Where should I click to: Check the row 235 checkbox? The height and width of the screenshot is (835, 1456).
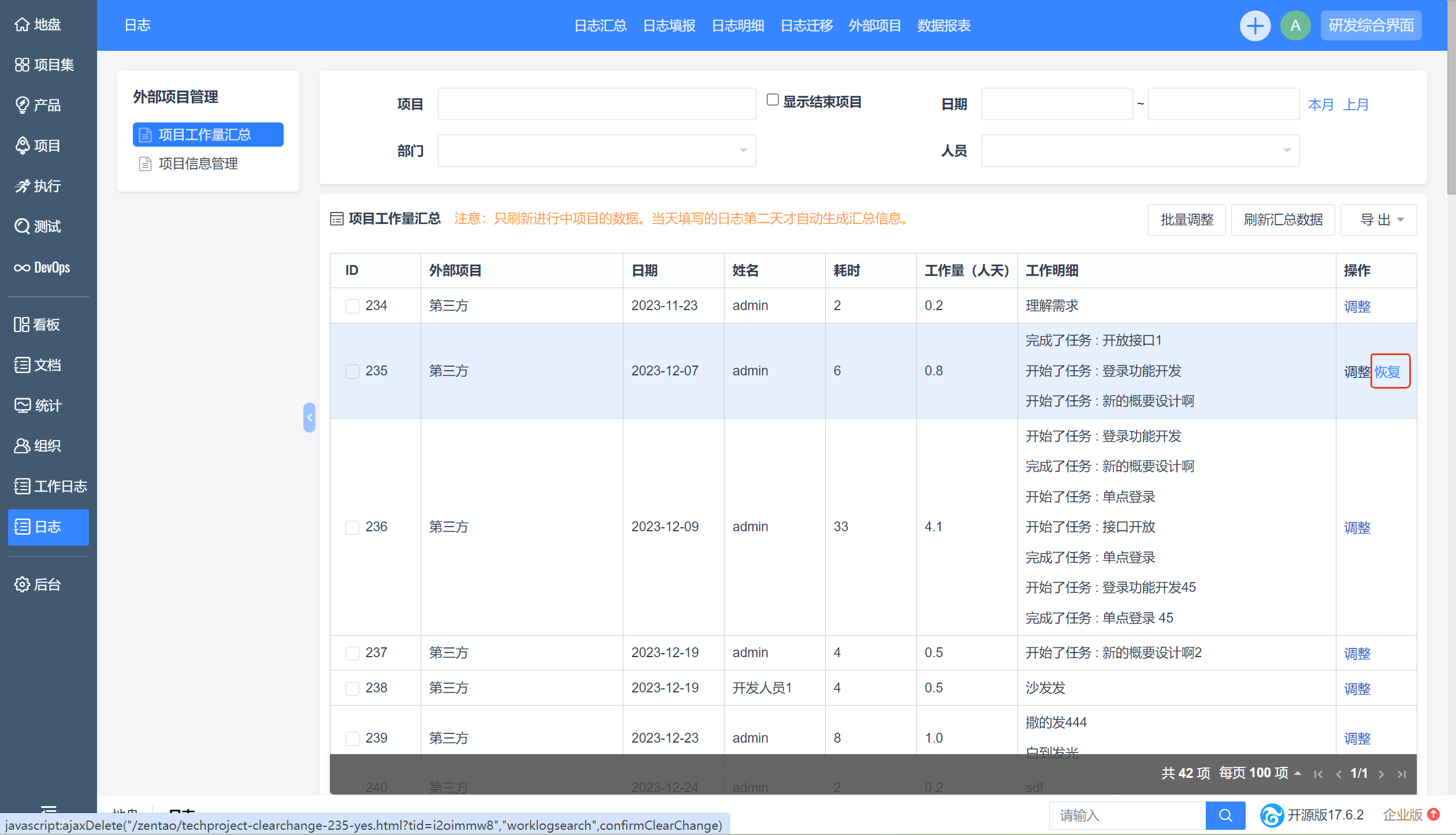[352, 371]
